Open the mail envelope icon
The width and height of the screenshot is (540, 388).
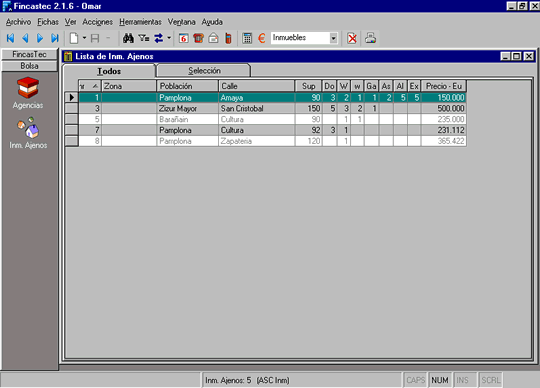pyautogui.click(x=214, y=38)
